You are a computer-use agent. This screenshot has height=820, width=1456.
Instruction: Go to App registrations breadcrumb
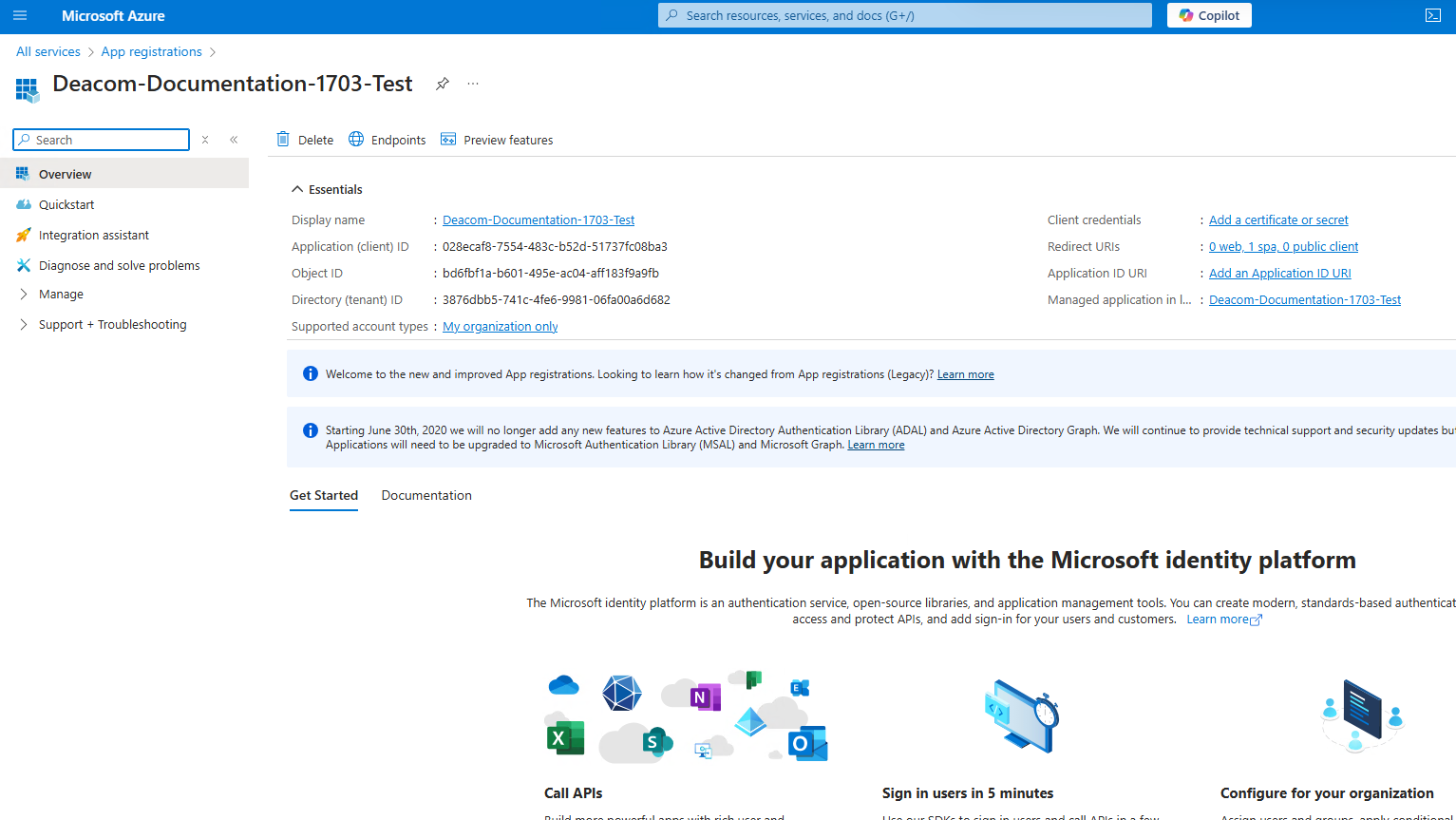click(x=152, y=51)
